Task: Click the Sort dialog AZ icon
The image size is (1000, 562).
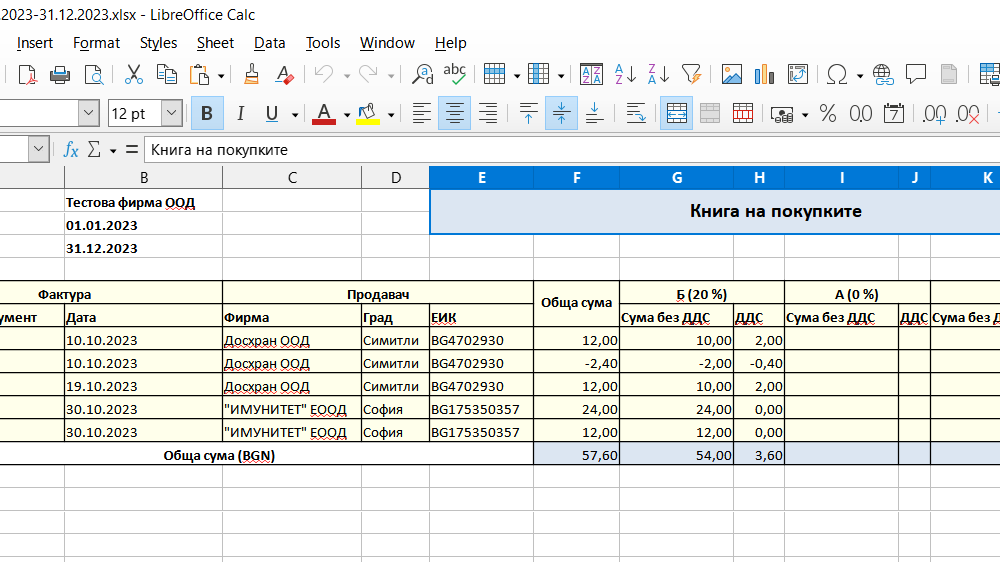Action: pos(591,75)
